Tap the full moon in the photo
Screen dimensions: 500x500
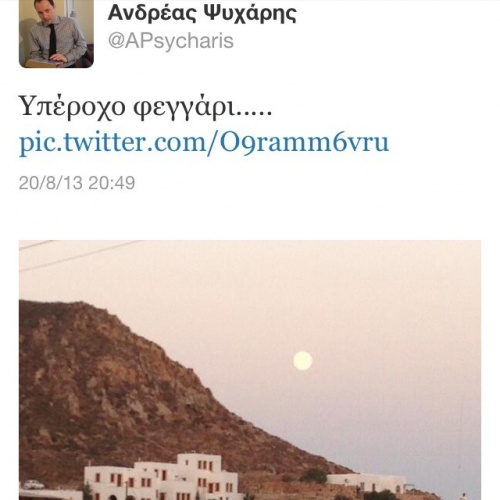[303, 361]
